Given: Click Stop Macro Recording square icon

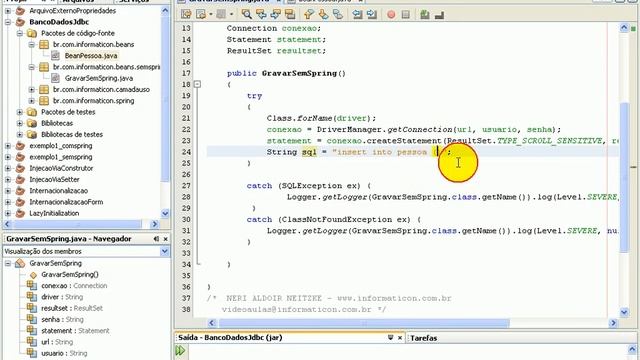Looking at the screenshot, I should (x=405, y=15).
